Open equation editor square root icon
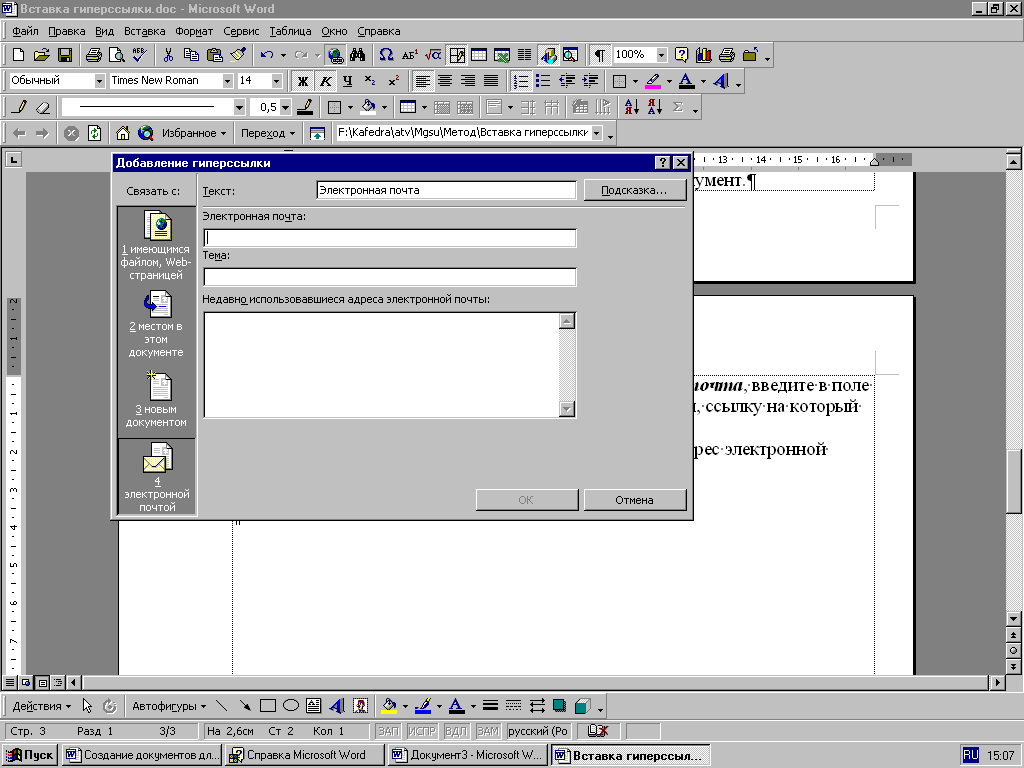The image size is (1024, 768). click(x=432, y=55)
